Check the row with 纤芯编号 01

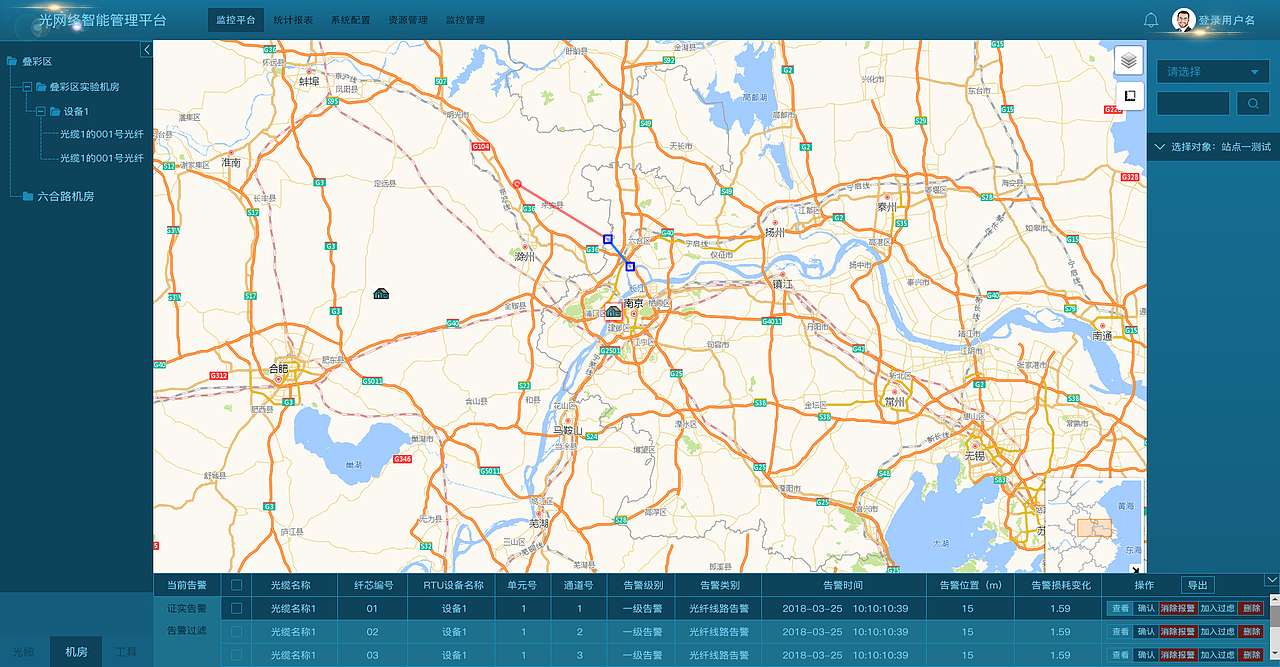237,608
